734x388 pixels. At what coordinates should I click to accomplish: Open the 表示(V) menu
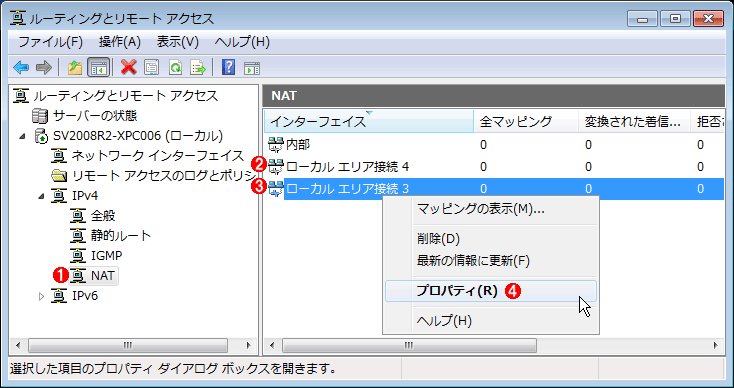(177, 42)
